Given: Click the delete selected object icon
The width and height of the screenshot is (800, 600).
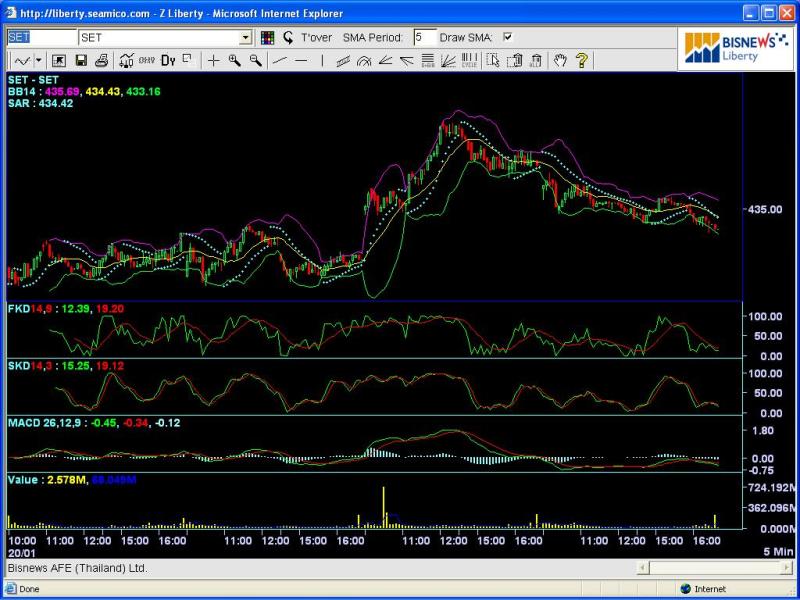Looking at the screenshot, I should tap(514, 61).
